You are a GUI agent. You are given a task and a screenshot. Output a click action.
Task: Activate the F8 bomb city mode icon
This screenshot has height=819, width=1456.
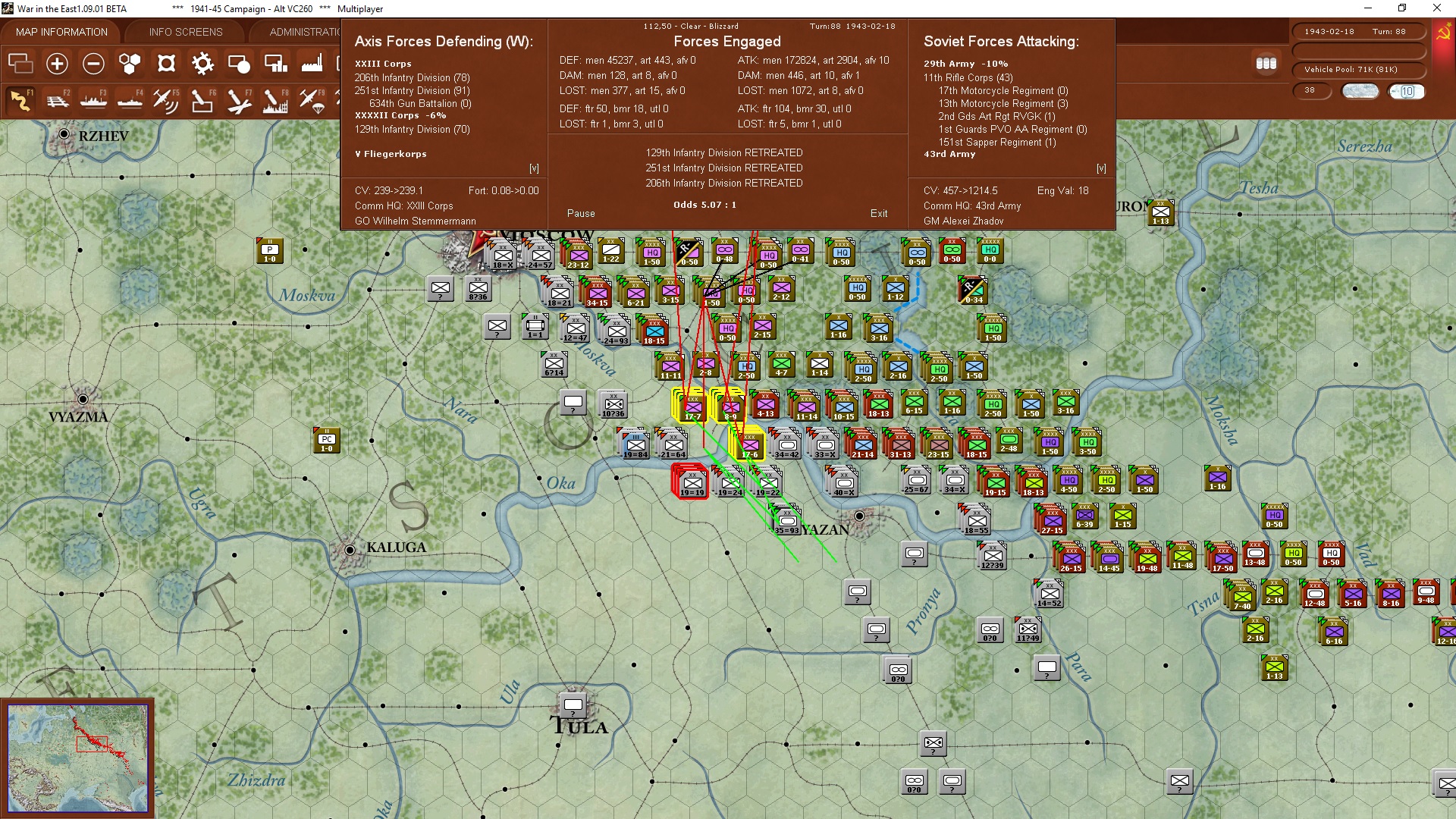pyautogui.click(x=275, y=101)
